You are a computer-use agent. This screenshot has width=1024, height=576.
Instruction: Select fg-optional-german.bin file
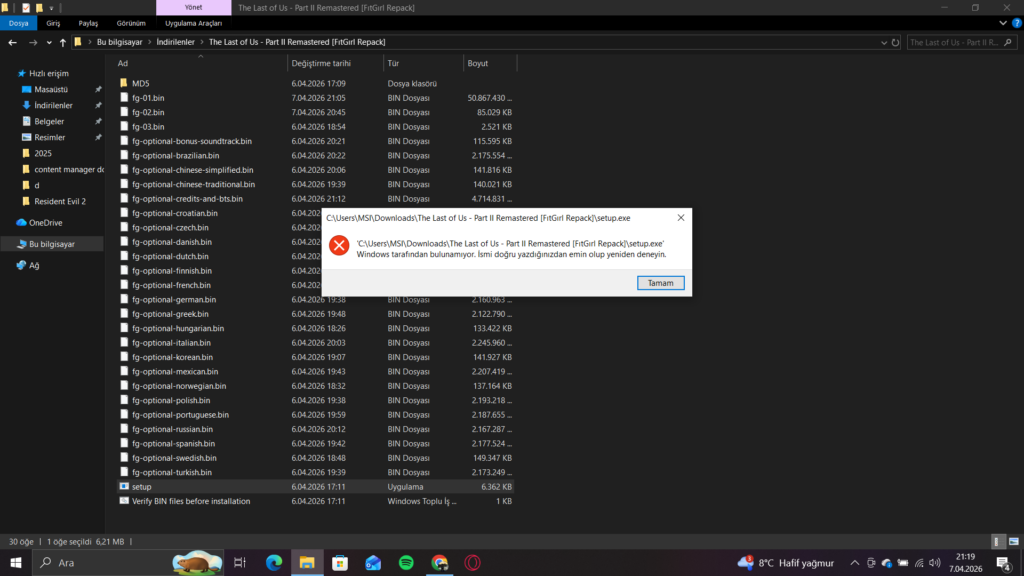(x=174, y=299)
